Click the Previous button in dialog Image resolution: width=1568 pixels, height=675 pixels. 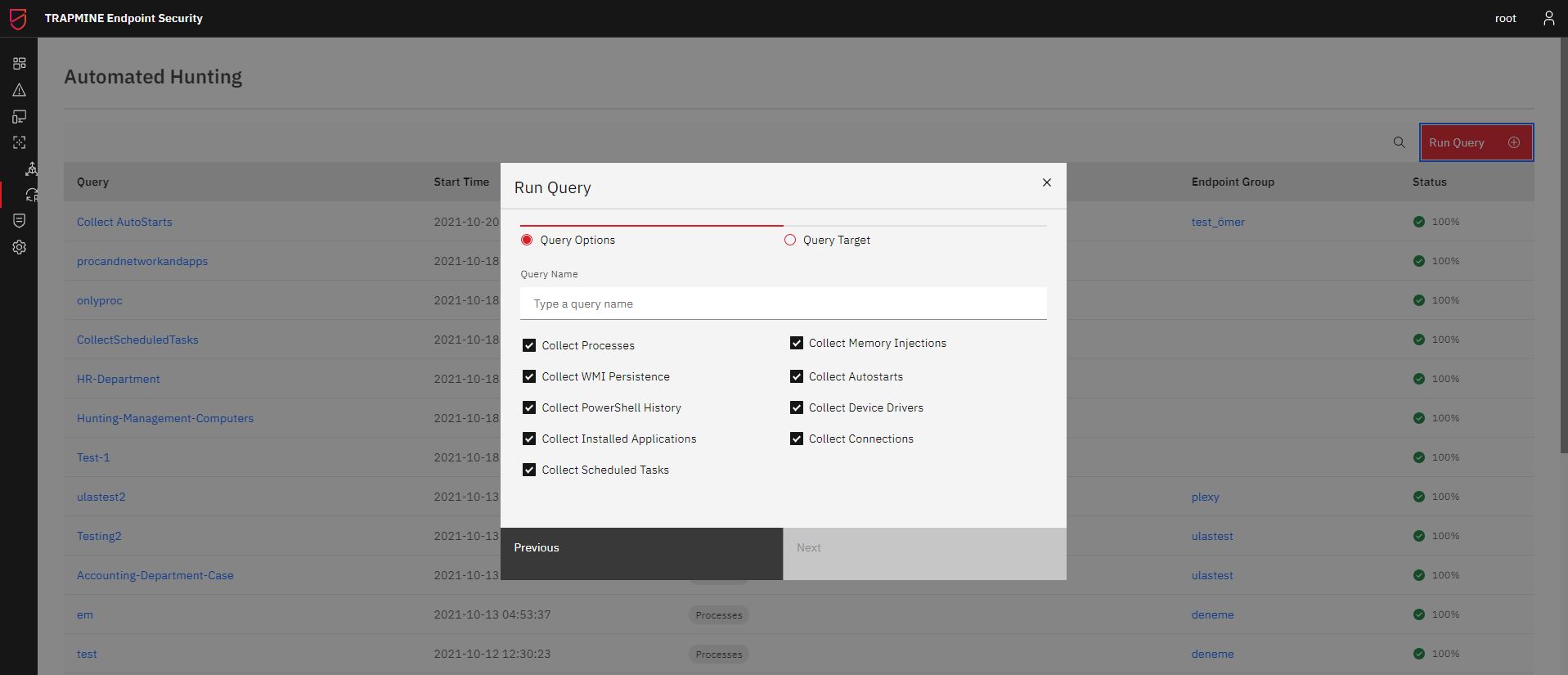point(641,554)
